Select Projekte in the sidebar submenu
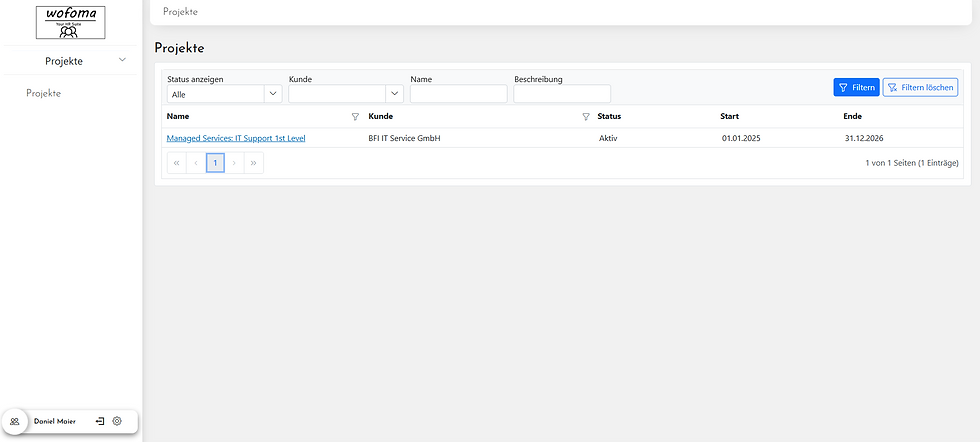The image size is (980, 442). click(44, 93)
